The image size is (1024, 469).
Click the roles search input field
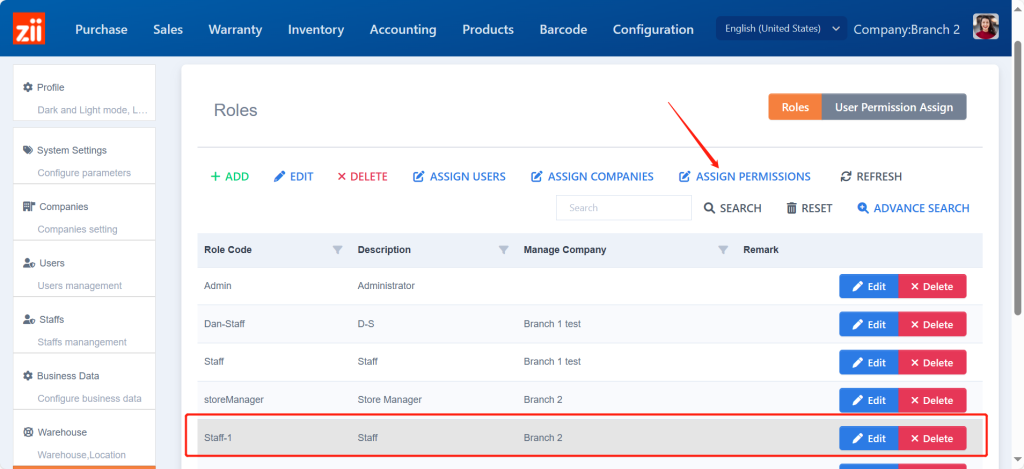(x=623, y=208)
